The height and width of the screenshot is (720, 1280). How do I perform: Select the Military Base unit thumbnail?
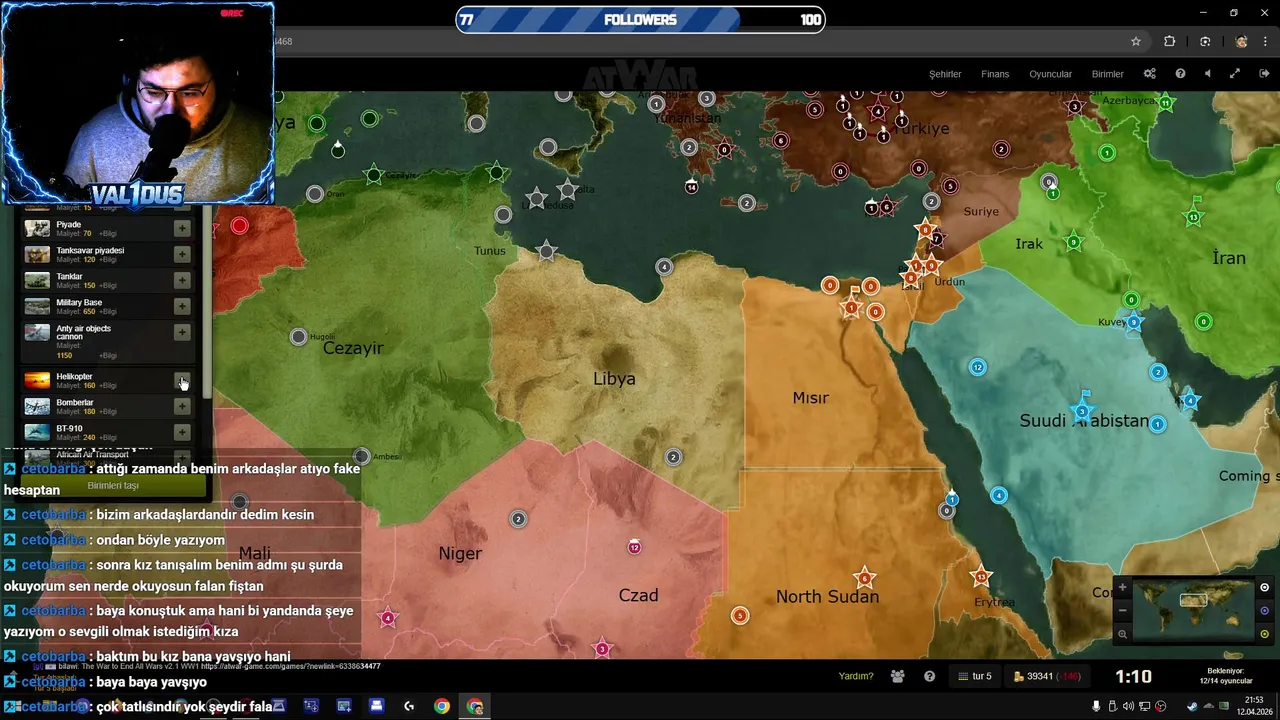(x=37, y=306)
